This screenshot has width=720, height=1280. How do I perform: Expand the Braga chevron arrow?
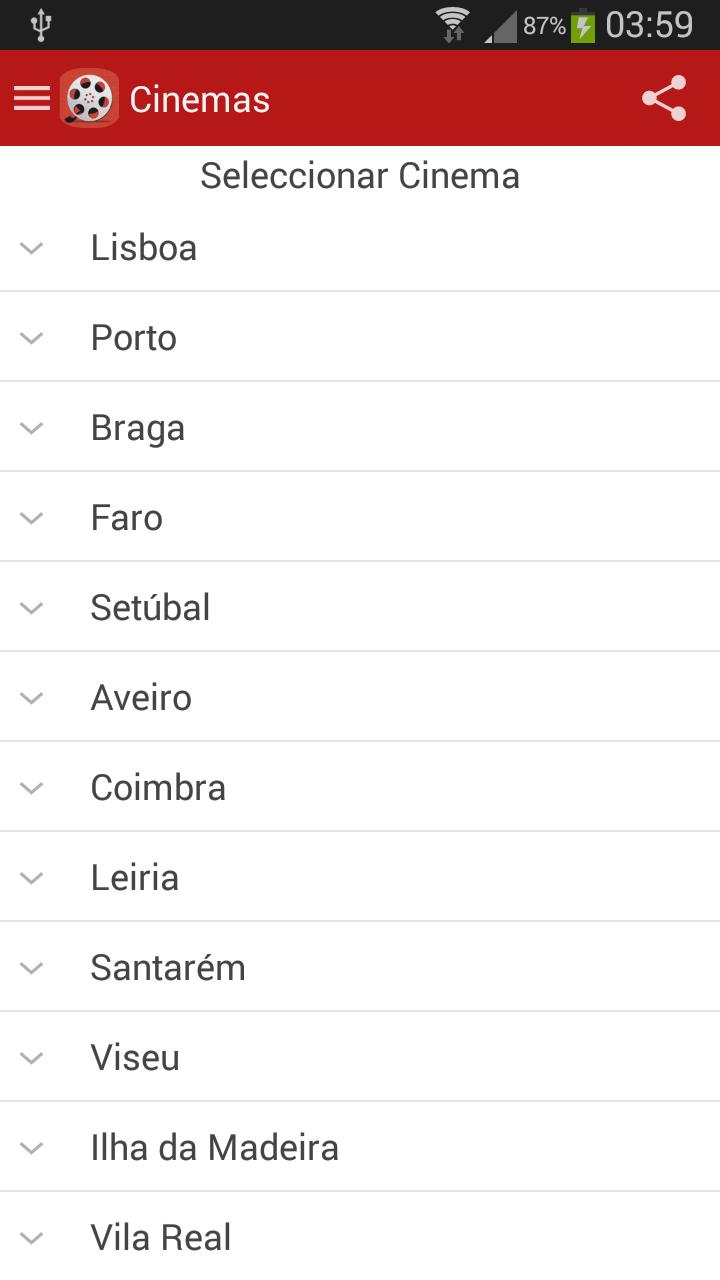pyautogui.click(x=32, y=428)
